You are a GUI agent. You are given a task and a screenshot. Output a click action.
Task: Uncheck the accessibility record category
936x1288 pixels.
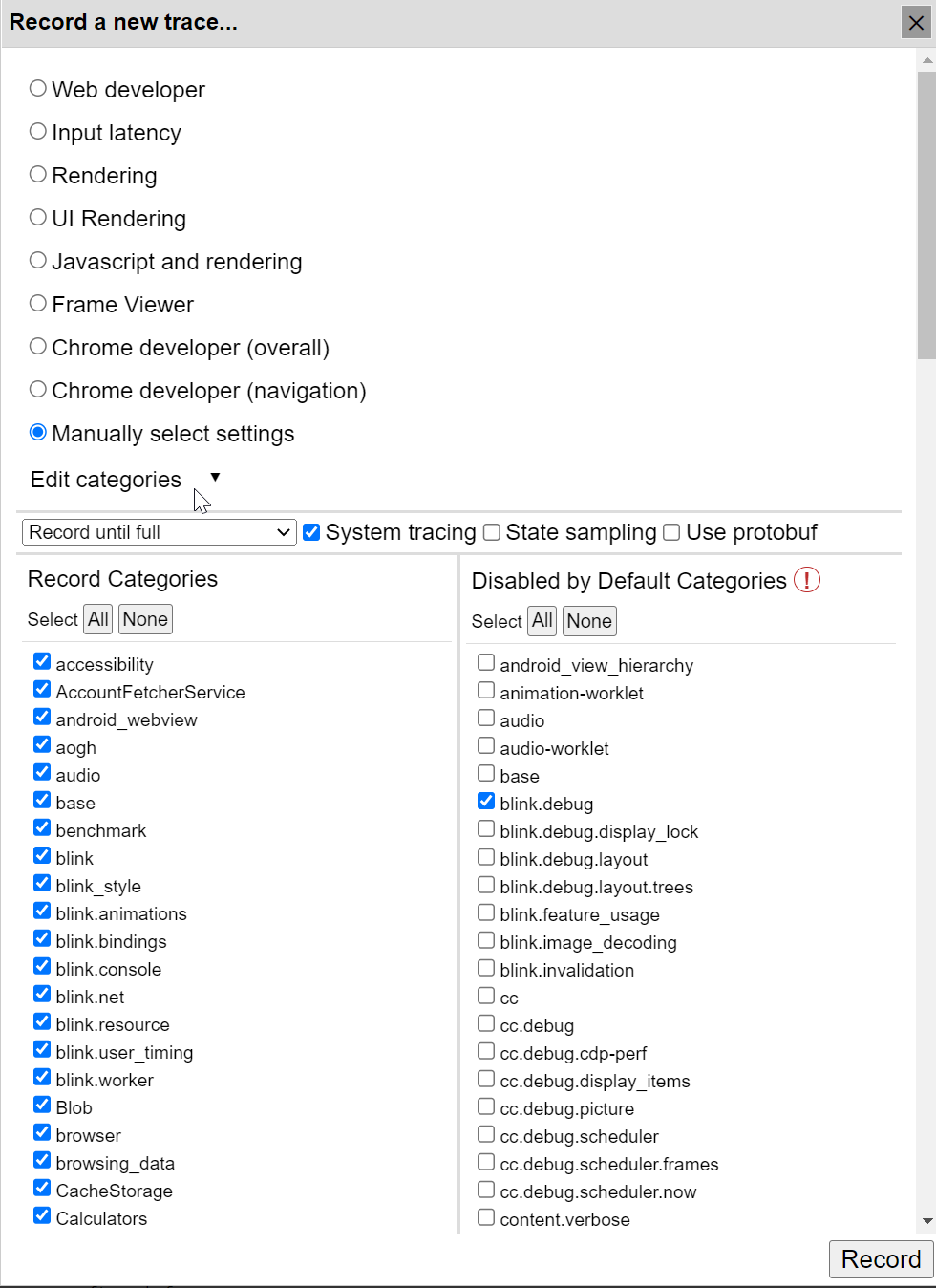pyautogui.click(x=41, y=660)
